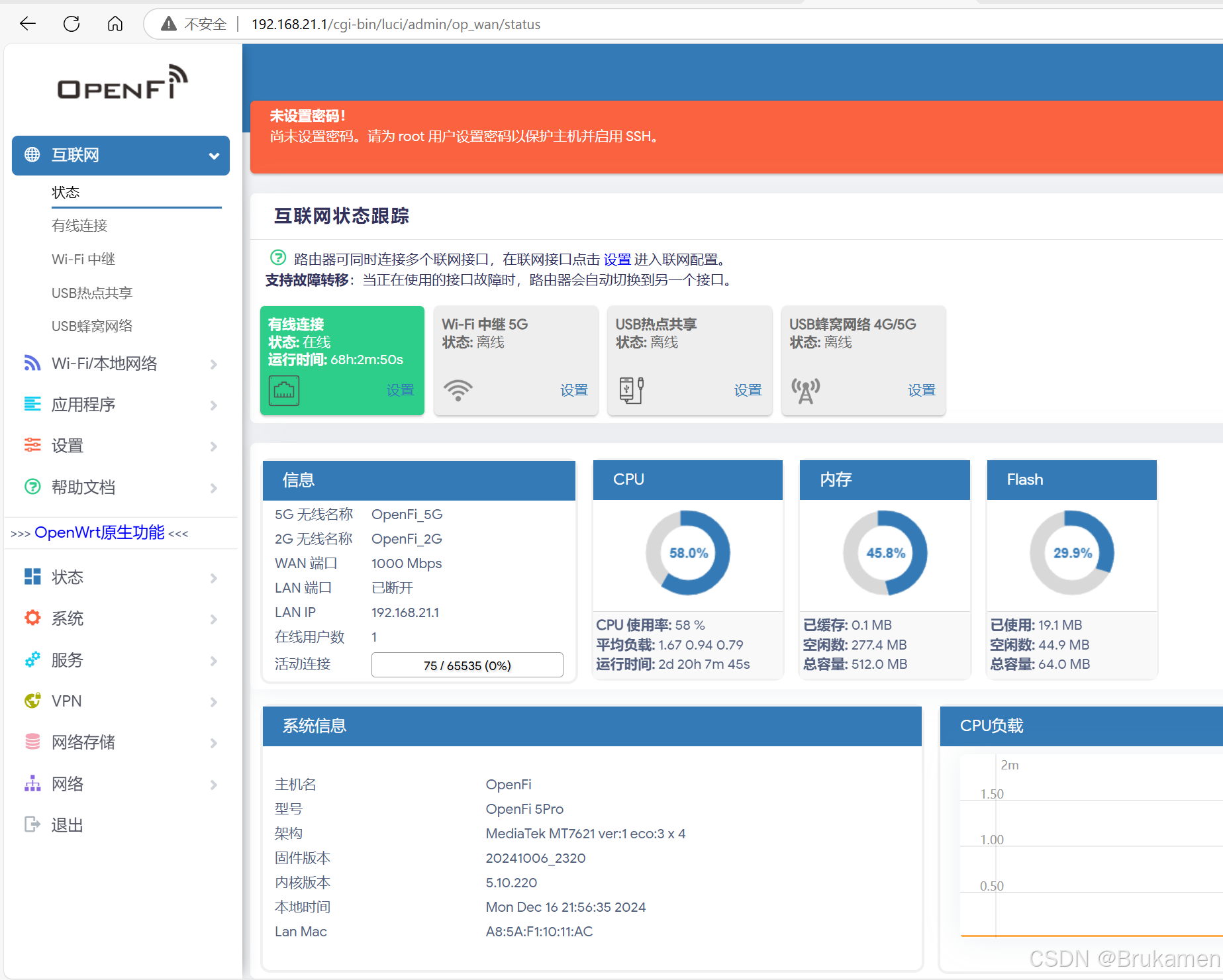This screenshot has height=980, width=1223.
Task: Expand the 网络存储 arrow
Action: pos(214,742)
